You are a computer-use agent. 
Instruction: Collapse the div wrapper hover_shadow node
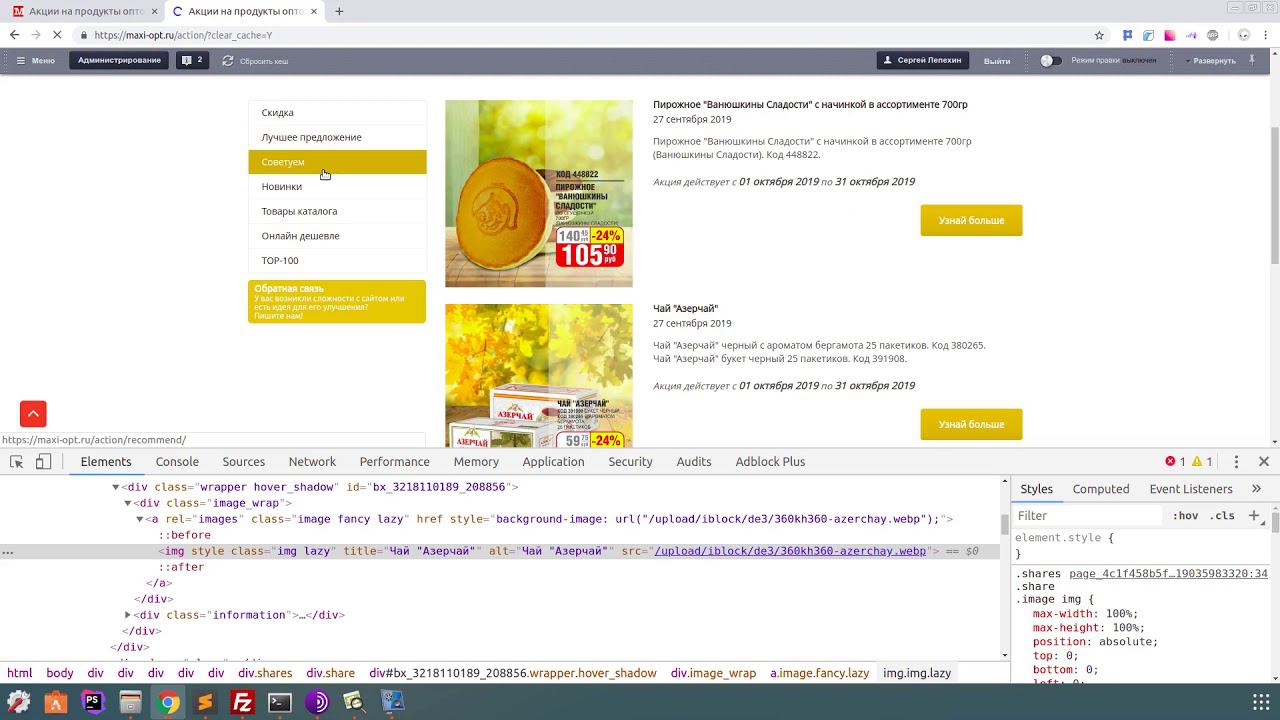116,487
